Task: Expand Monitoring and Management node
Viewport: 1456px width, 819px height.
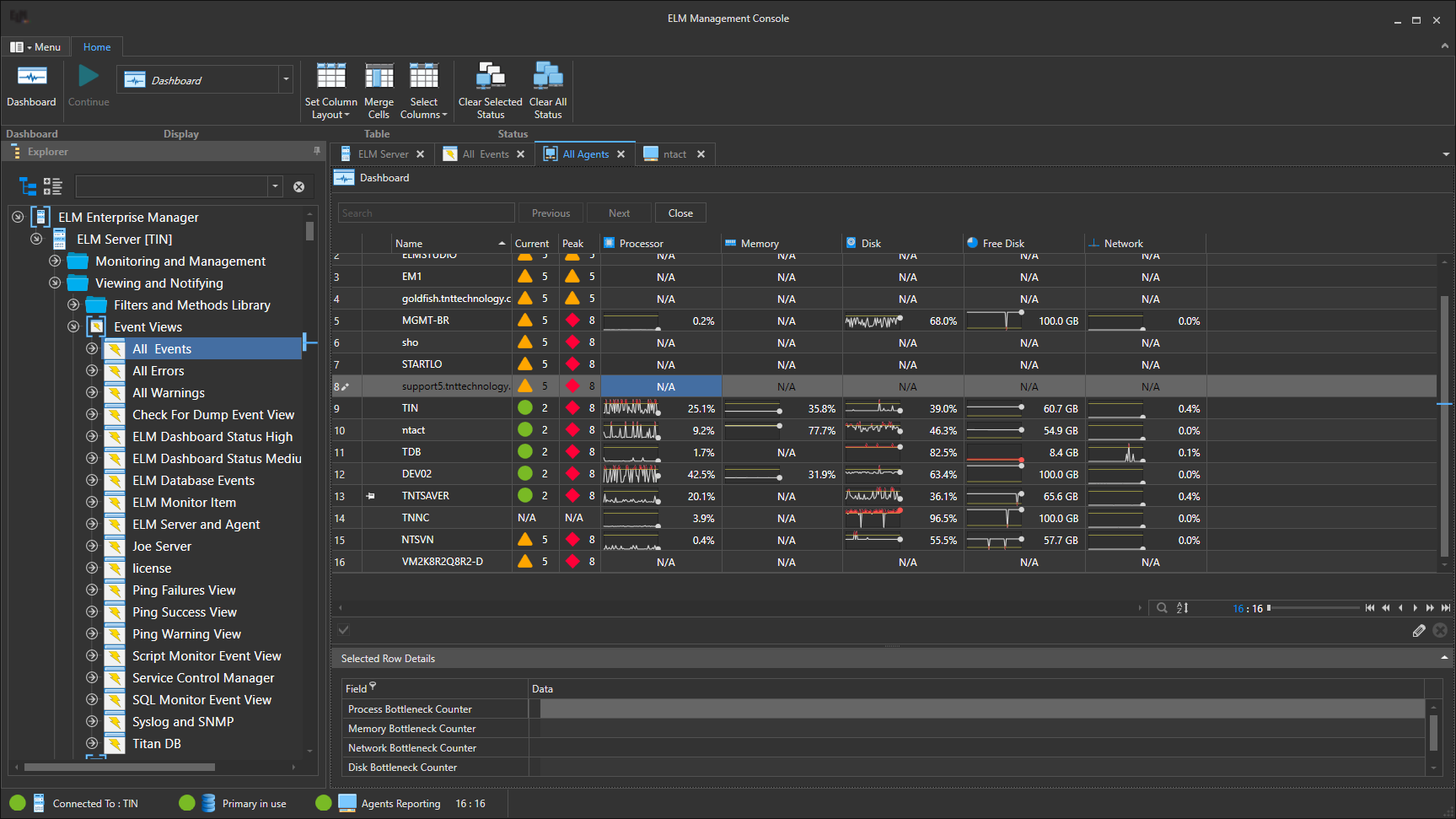Action: (55, 261)
